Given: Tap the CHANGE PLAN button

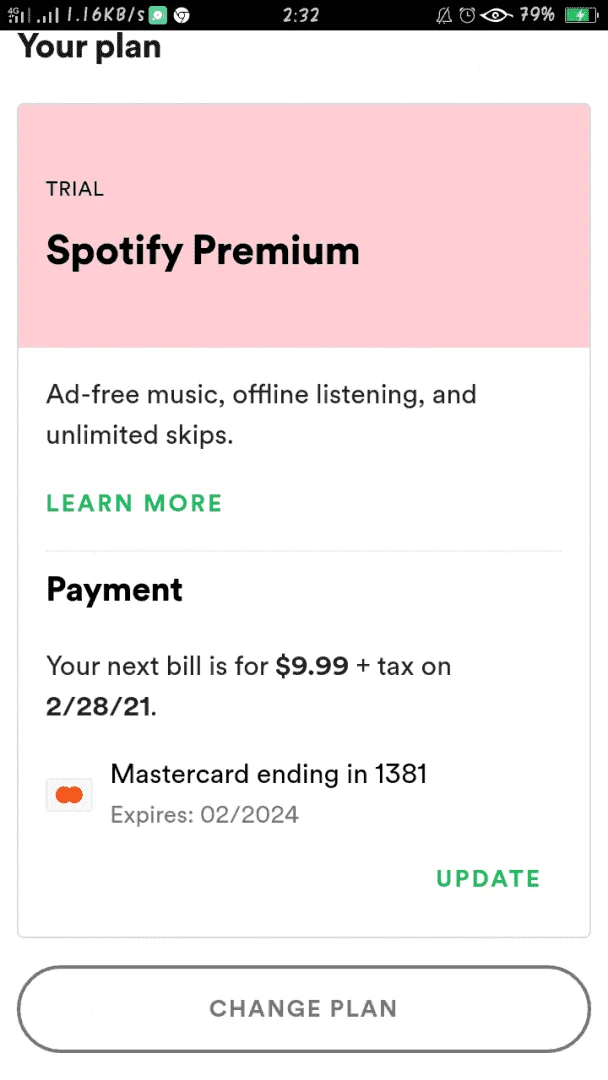Looking at the screenshot, I should tap(304, 1008).
